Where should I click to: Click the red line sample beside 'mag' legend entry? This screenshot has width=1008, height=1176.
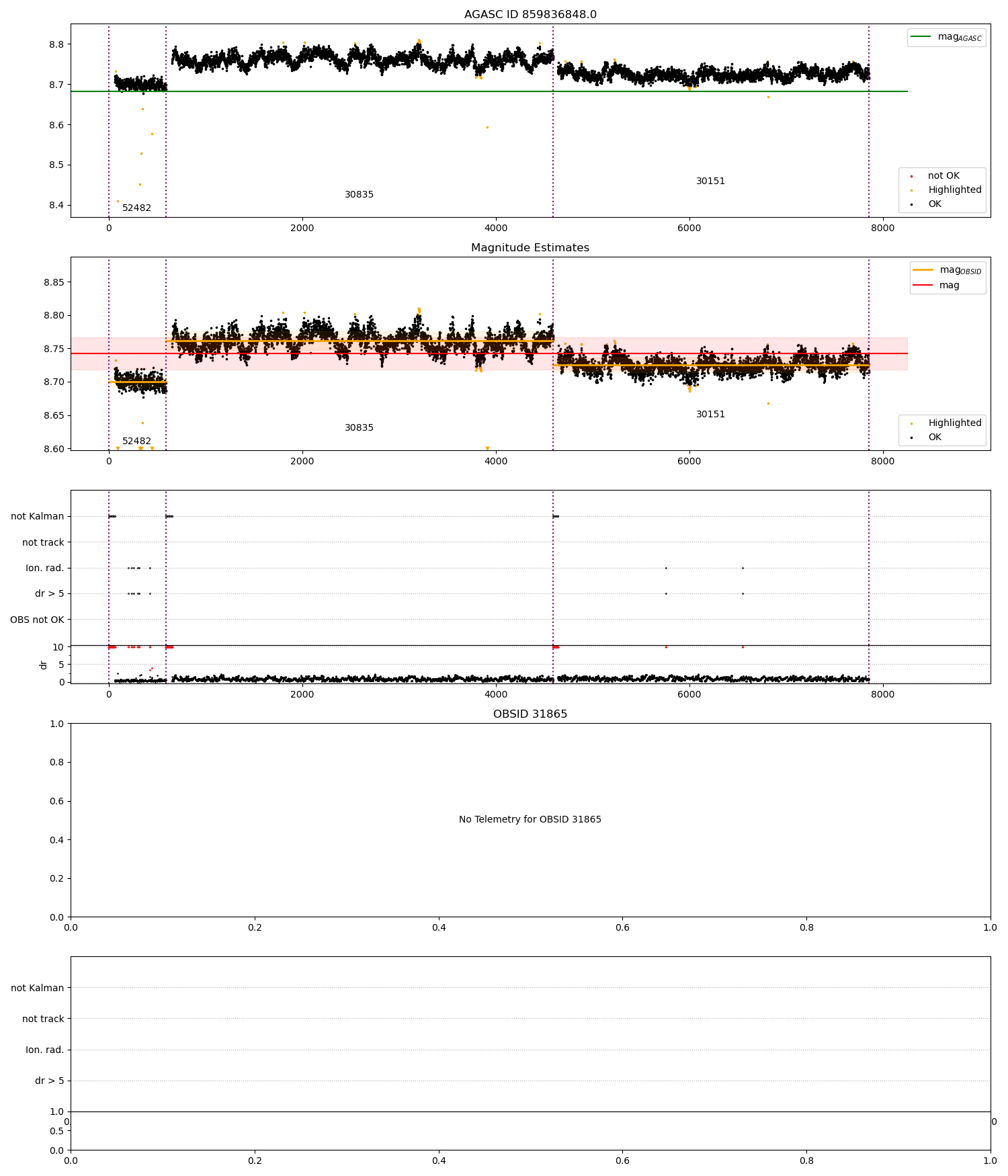coord(923,286)
